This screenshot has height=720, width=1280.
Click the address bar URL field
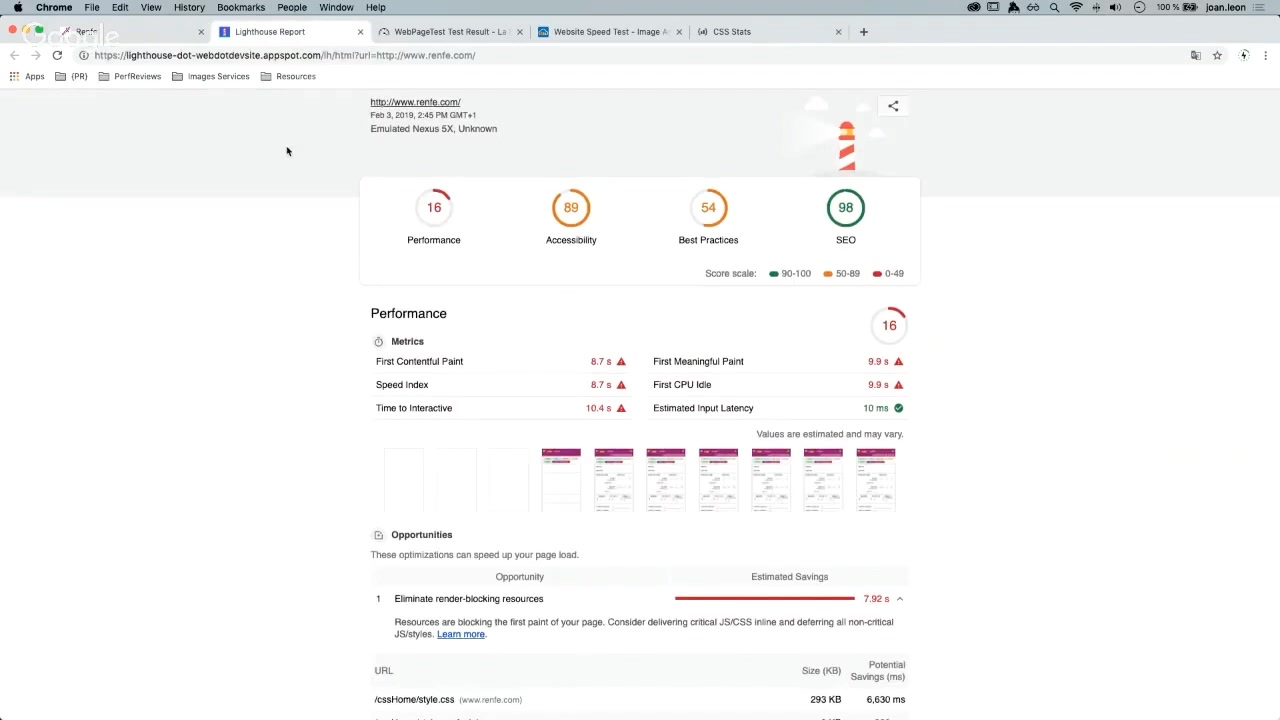click(x=630, y=55)
